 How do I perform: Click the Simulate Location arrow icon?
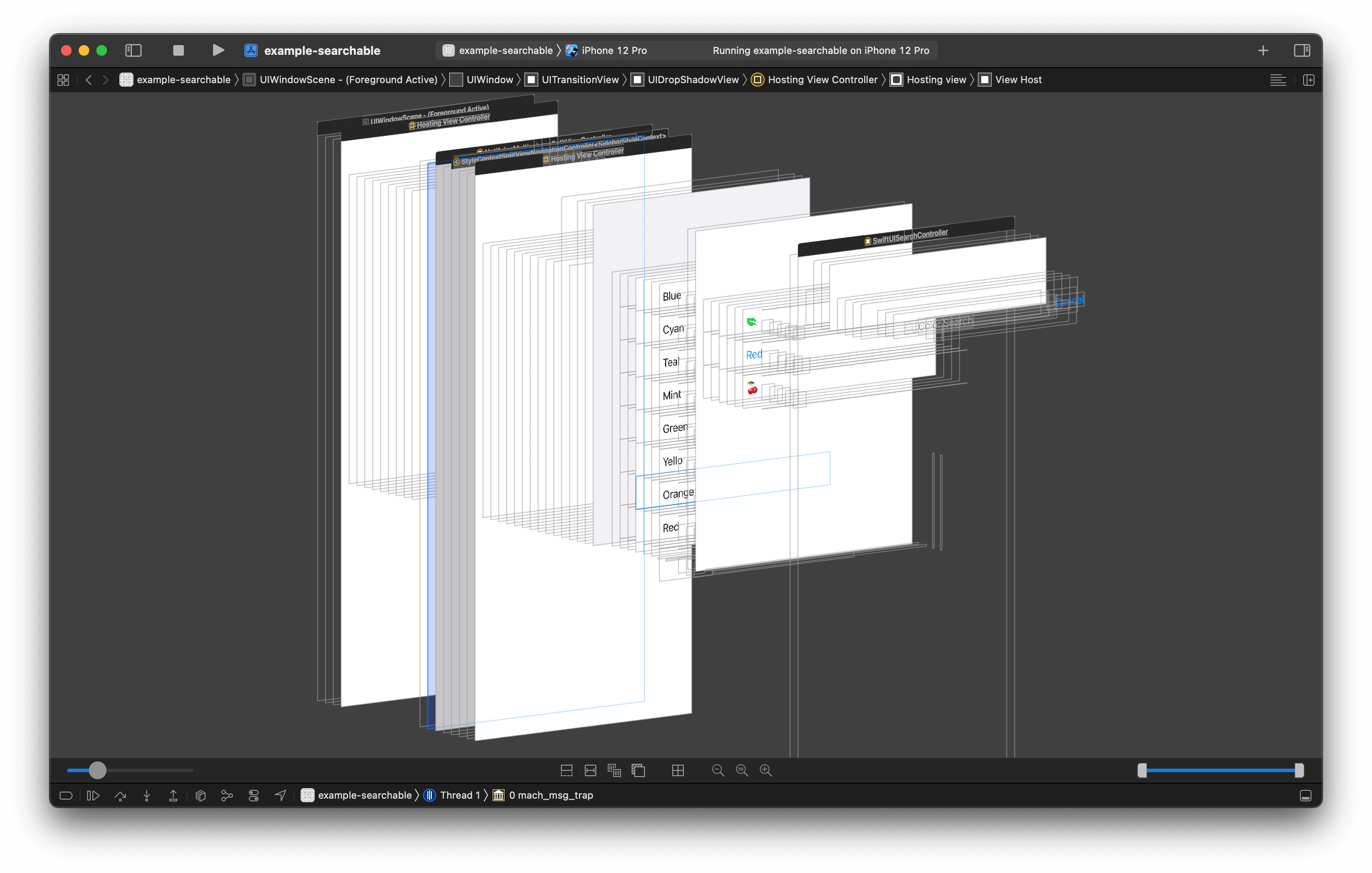click(x=280, y=796)
